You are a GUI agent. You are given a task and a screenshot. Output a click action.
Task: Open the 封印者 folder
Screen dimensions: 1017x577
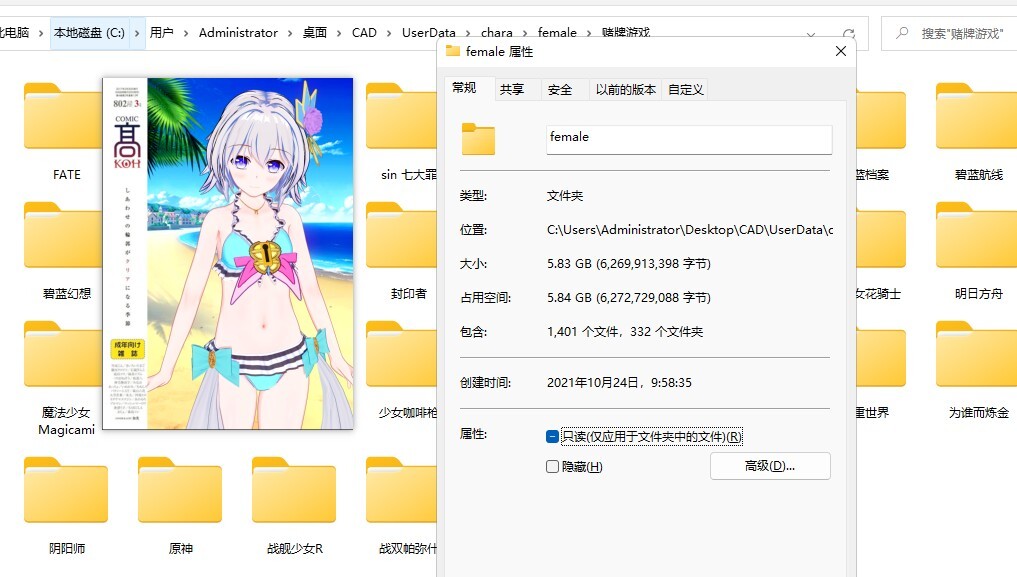[402, 252]
